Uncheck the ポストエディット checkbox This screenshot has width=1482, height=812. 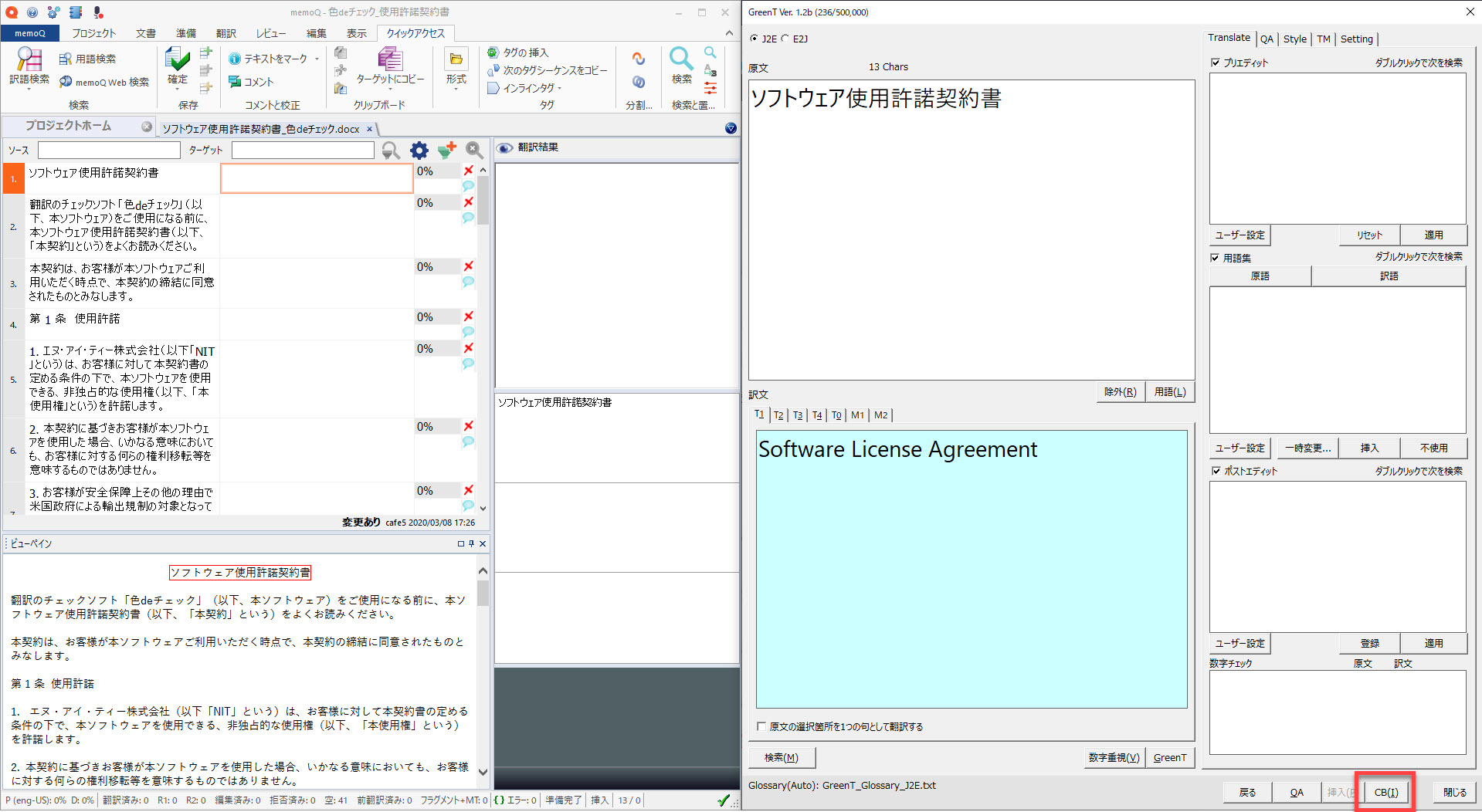[1216, 471]
